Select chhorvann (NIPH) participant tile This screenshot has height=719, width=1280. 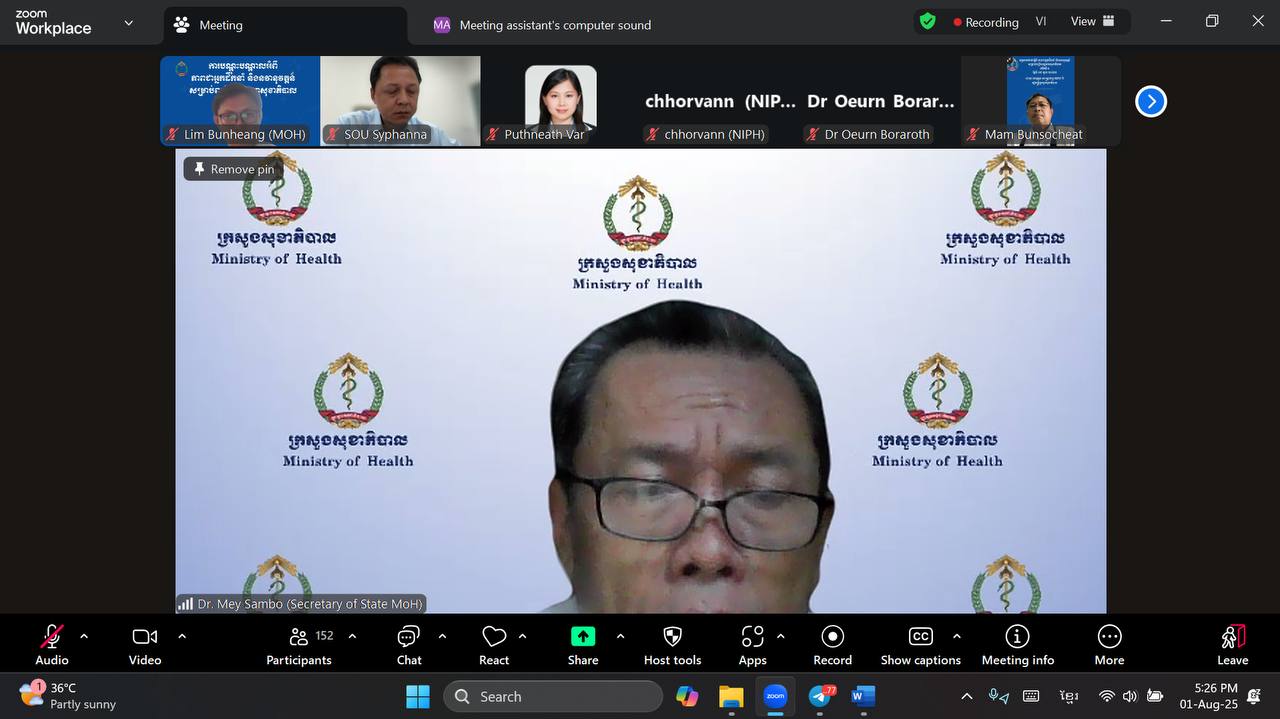721,101
